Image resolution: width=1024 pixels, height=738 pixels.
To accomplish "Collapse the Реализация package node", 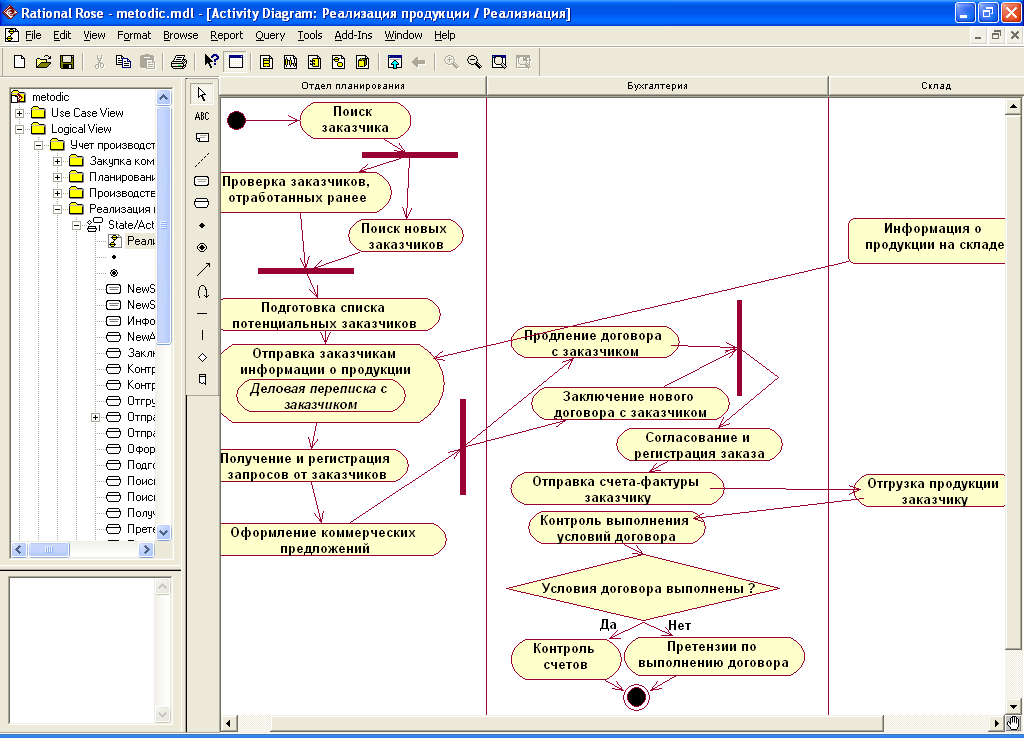I will coord(57,209).
